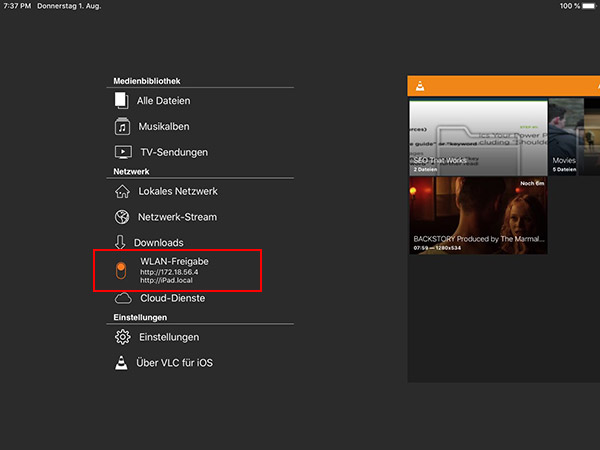Click the VLC cone icon beside Über VLC
The image size is (600, 450).
pos(121,363)
